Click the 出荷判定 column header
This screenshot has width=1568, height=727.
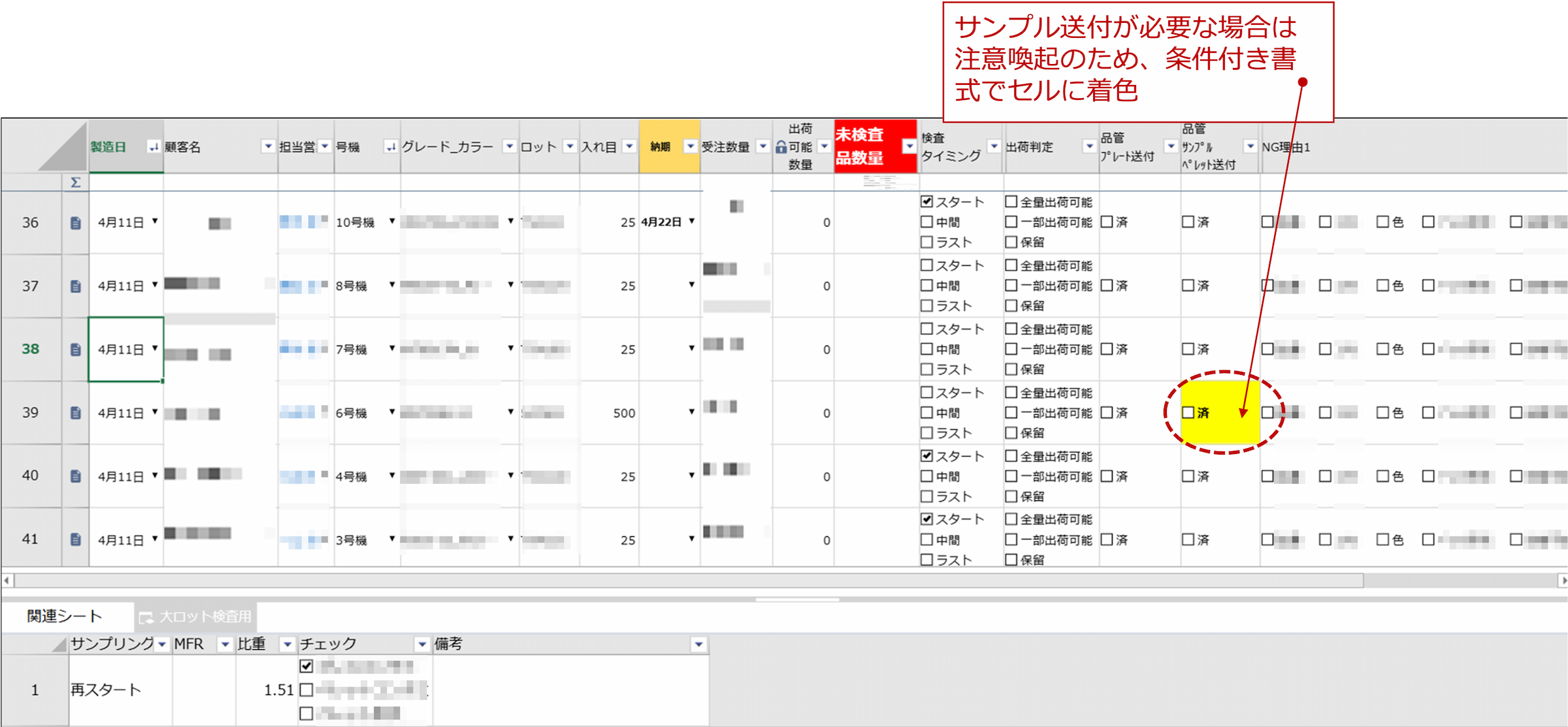[1030, 147]
